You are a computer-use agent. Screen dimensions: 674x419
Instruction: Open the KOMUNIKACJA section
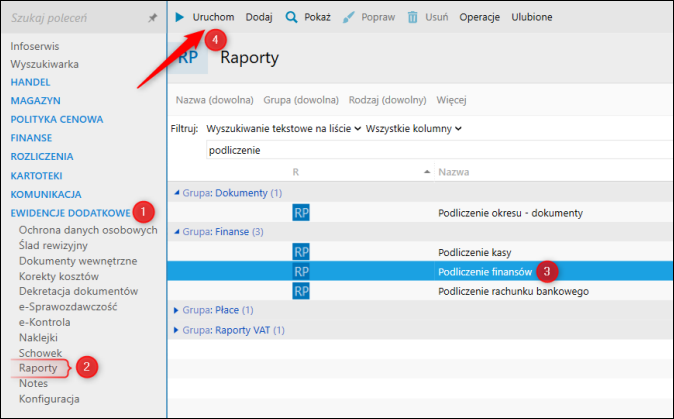point(46,195)
